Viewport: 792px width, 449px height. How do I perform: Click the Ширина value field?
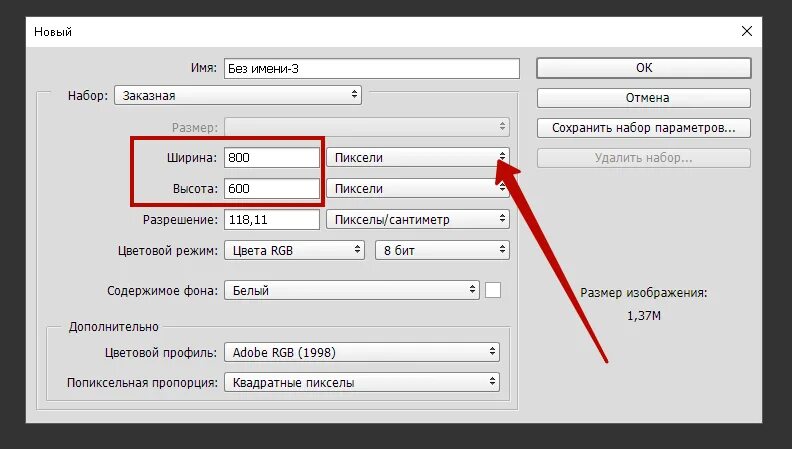272,158
